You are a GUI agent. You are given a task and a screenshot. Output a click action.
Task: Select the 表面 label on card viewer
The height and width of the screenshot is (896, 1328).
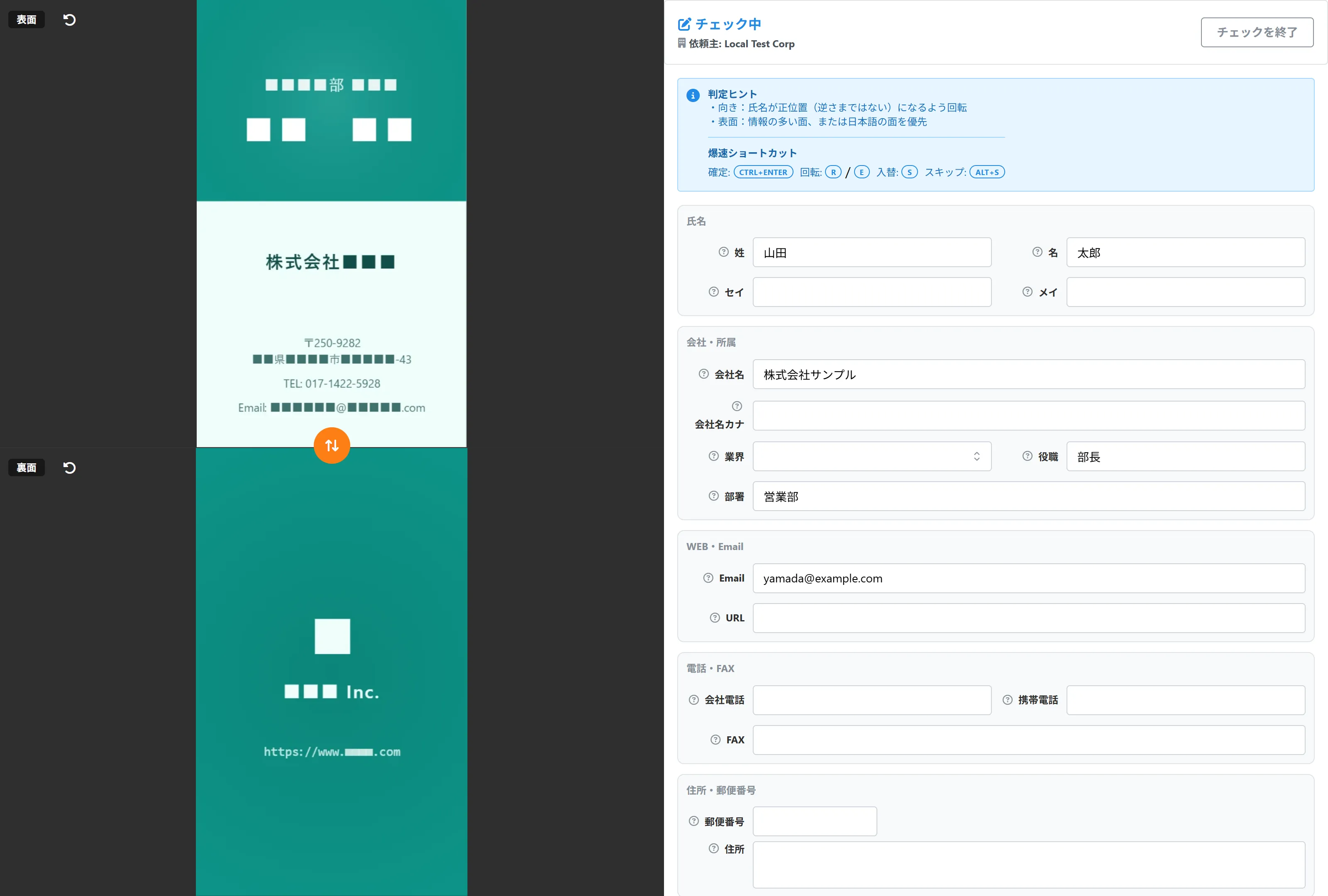26,19
